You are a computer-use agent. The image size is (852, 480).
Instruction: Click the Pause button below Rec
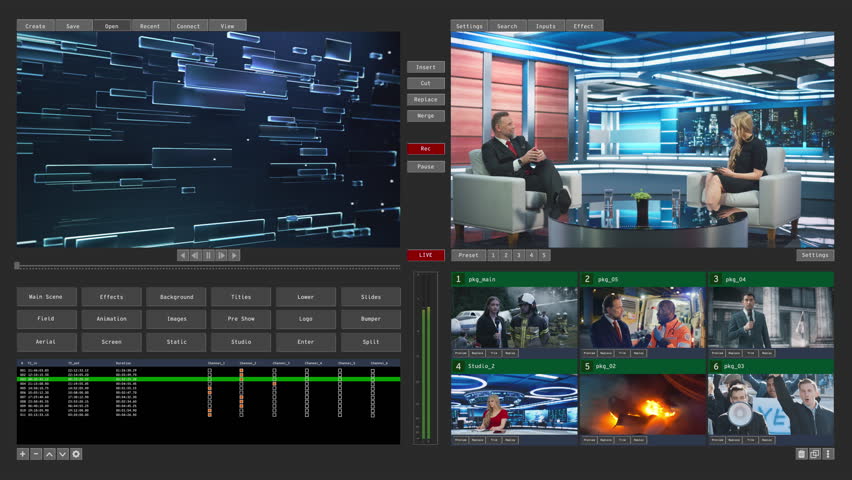tap(425, 166)
